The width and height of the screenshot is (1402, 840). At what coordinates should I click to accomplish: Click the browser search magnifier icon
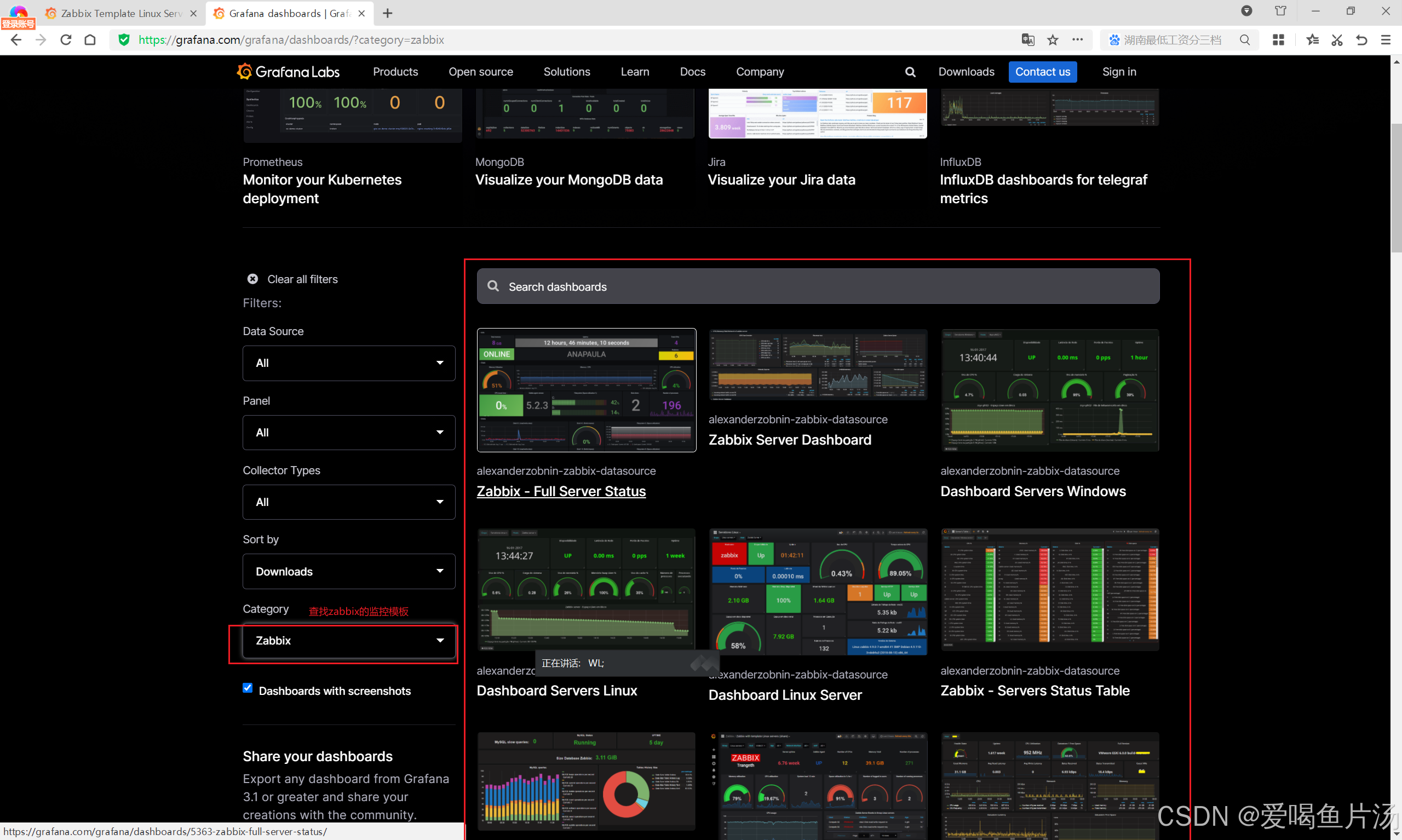click(1245, 39)
